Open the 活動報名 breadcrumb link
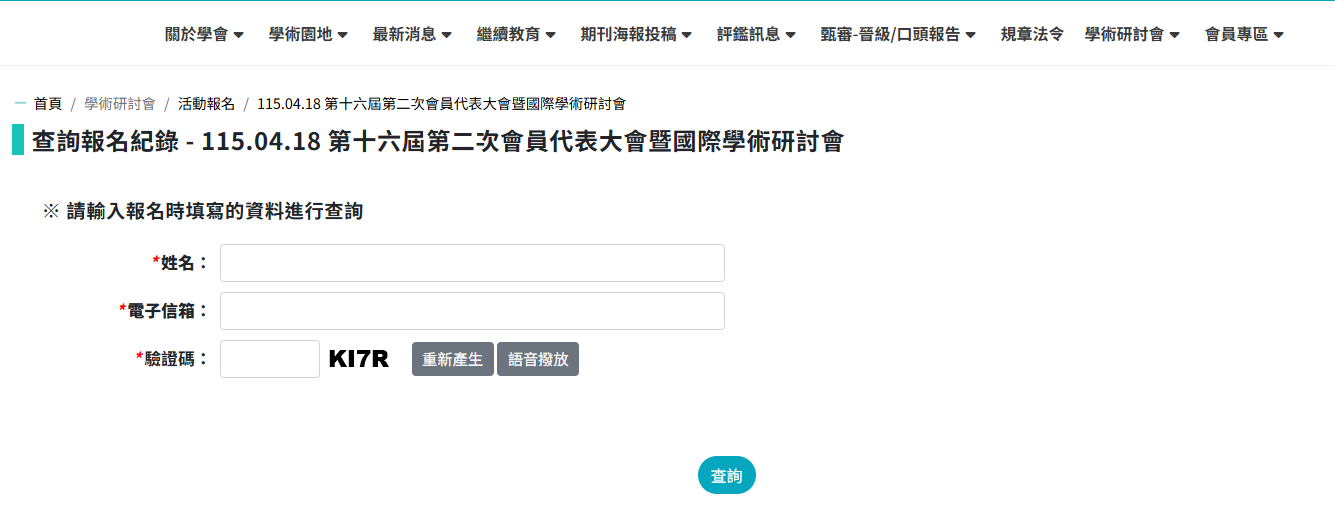 (x=206, y=104)
